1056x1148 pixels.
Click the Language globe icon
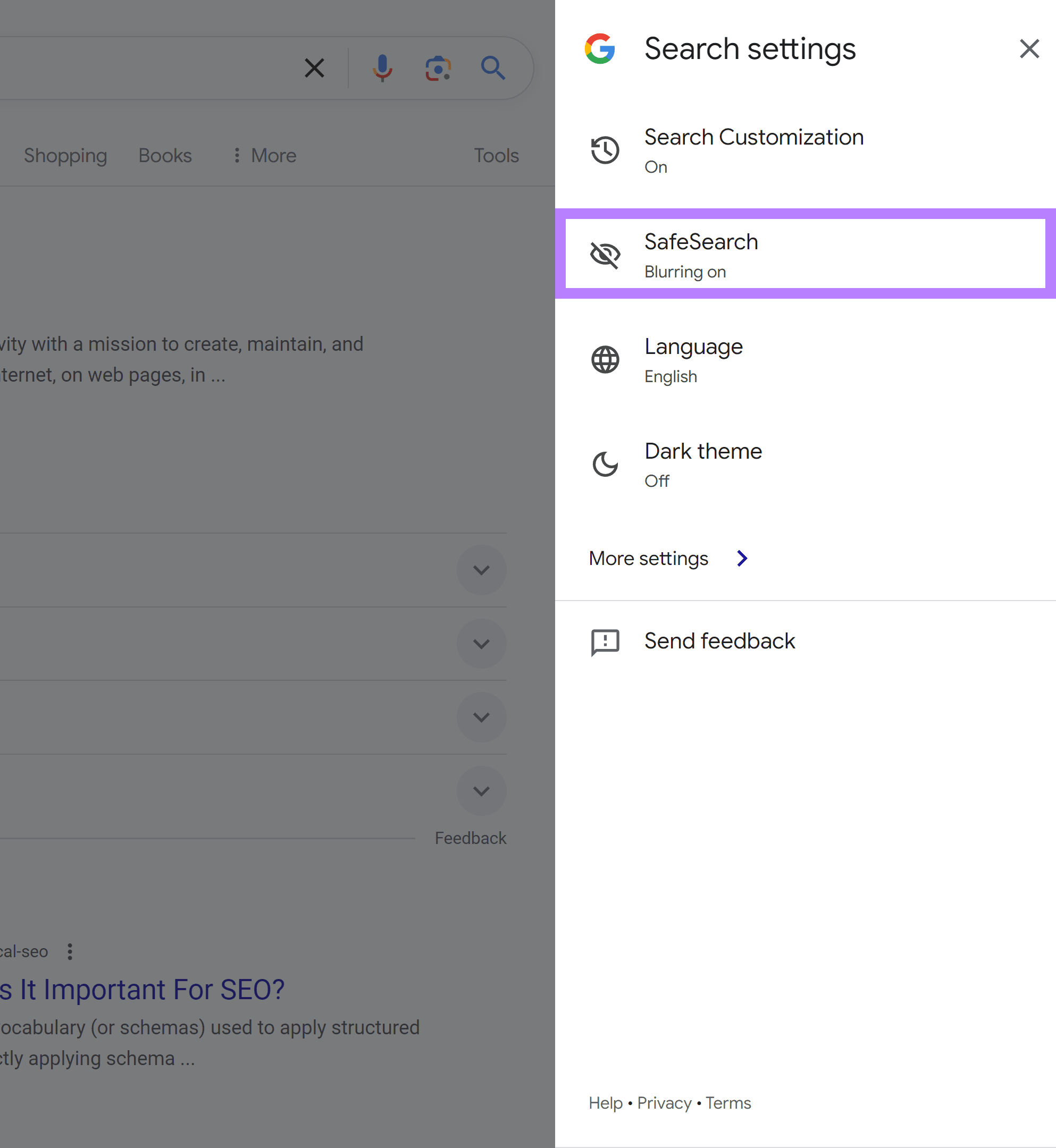(606, 359)
